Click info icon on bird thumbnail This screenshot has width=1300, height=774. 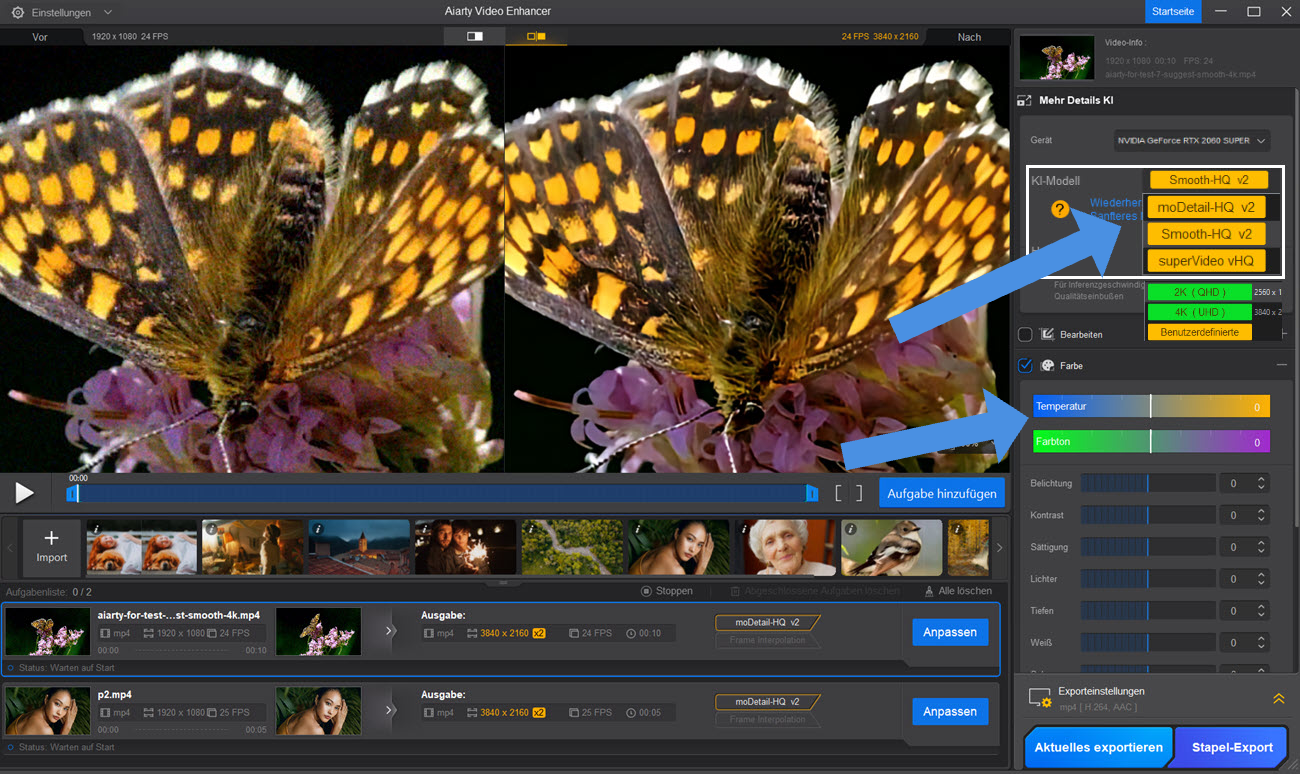coord(850,529)
